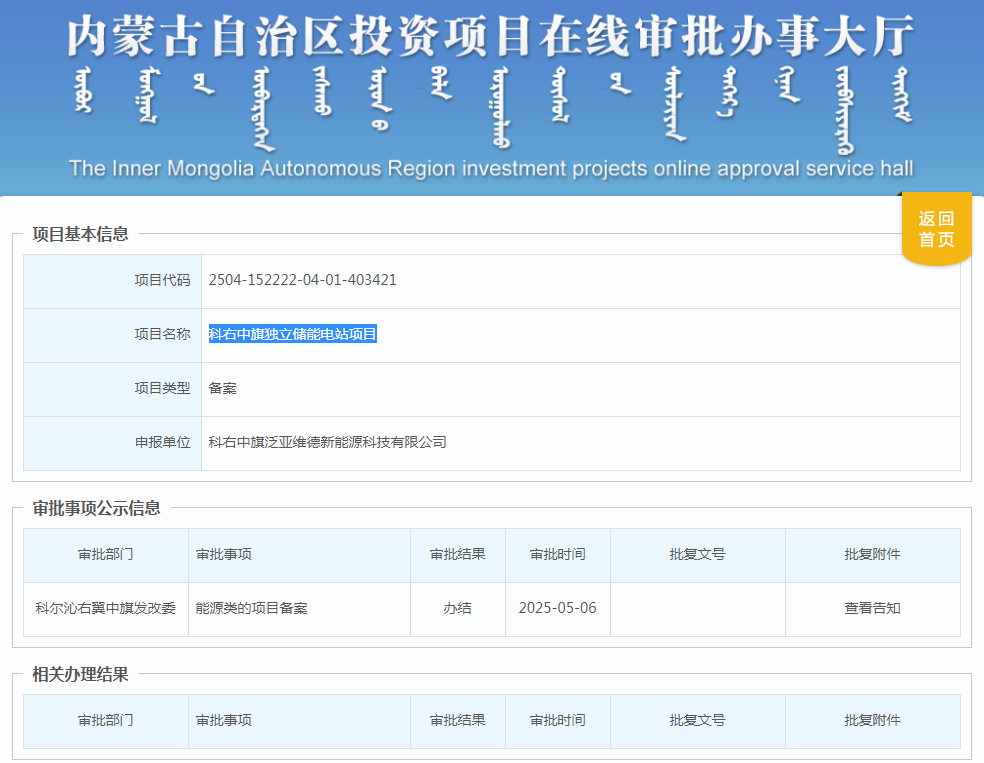This screenshot has width=984, height=763.
Task: Click the 返回首页 button
Action: (x=936, y=230)
